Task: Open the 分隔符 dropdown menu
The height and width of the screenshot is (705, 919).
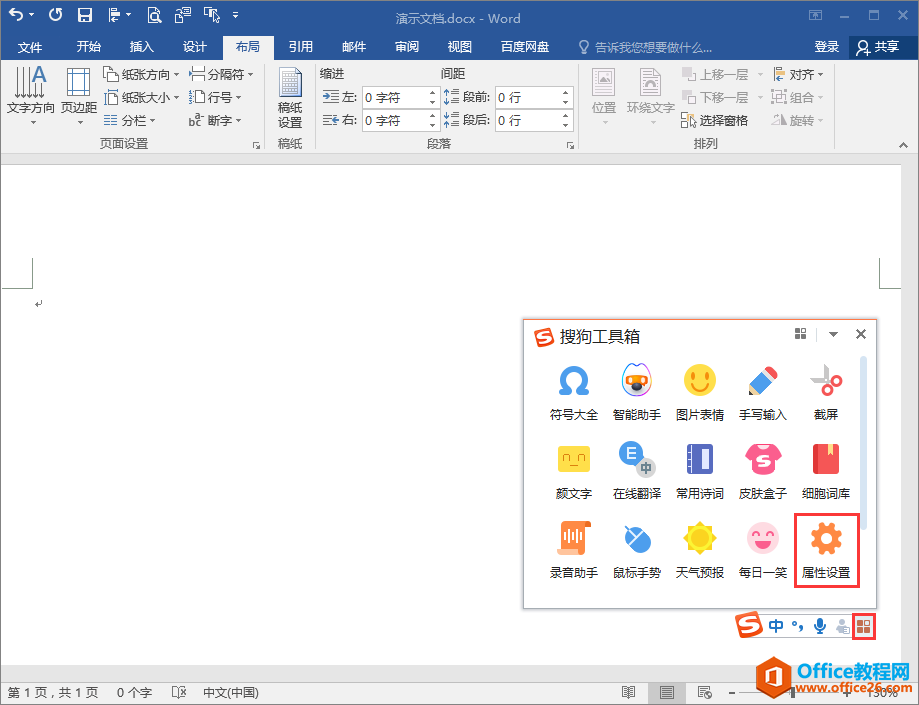Action: point(222,74)
